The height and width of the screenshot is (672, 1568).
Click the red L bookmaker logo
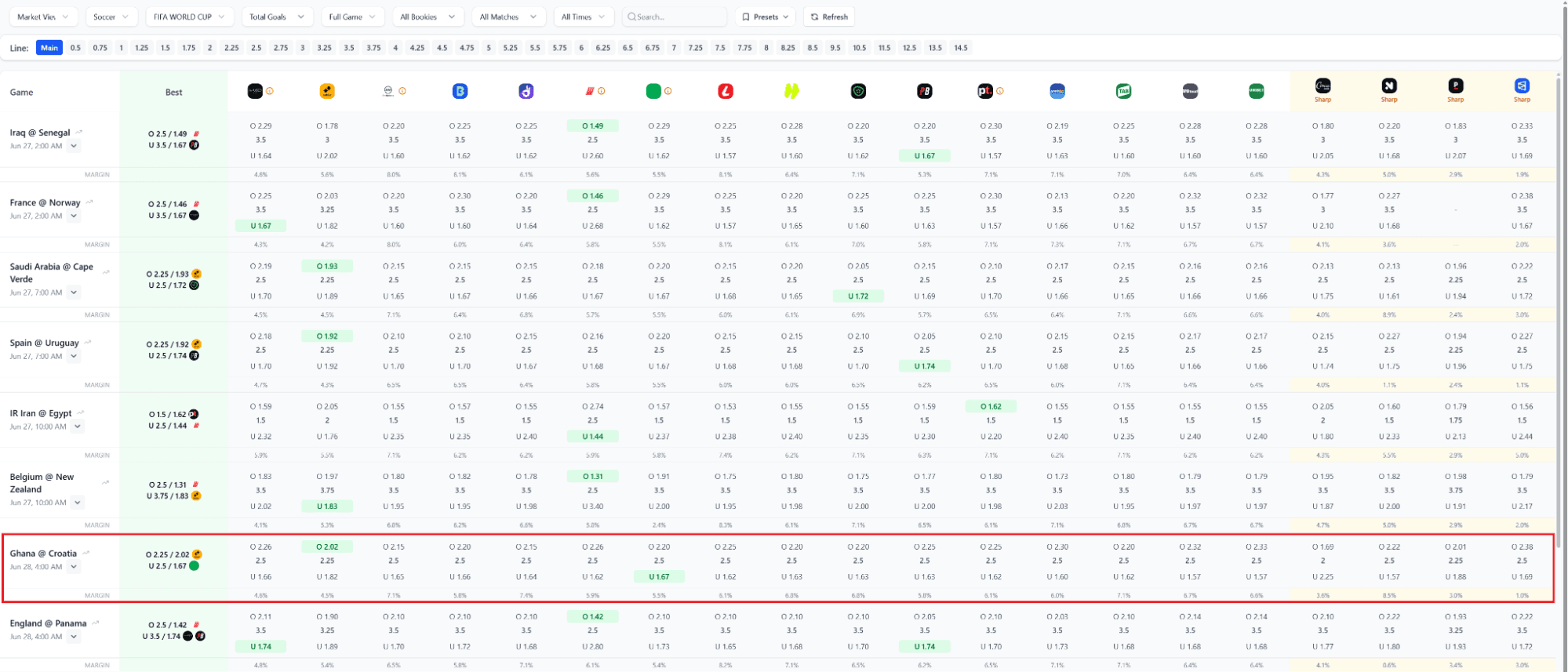point(726,92)
